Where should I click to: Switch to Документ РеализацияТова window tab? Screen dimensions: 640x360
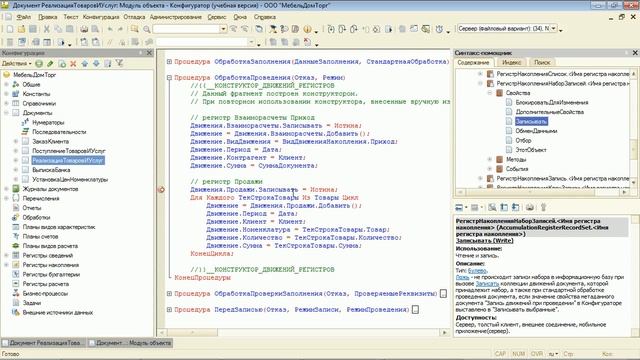[44, 343]
